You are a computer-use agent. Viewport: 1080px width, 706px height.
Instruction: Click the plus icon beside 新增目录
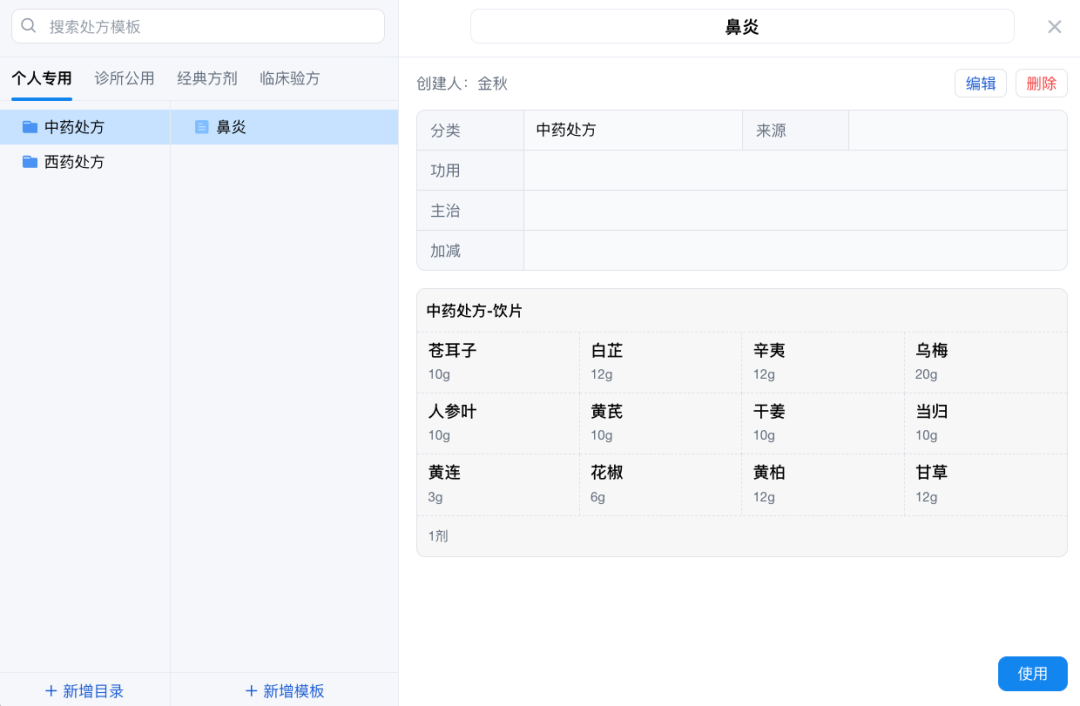pos(51,691)
